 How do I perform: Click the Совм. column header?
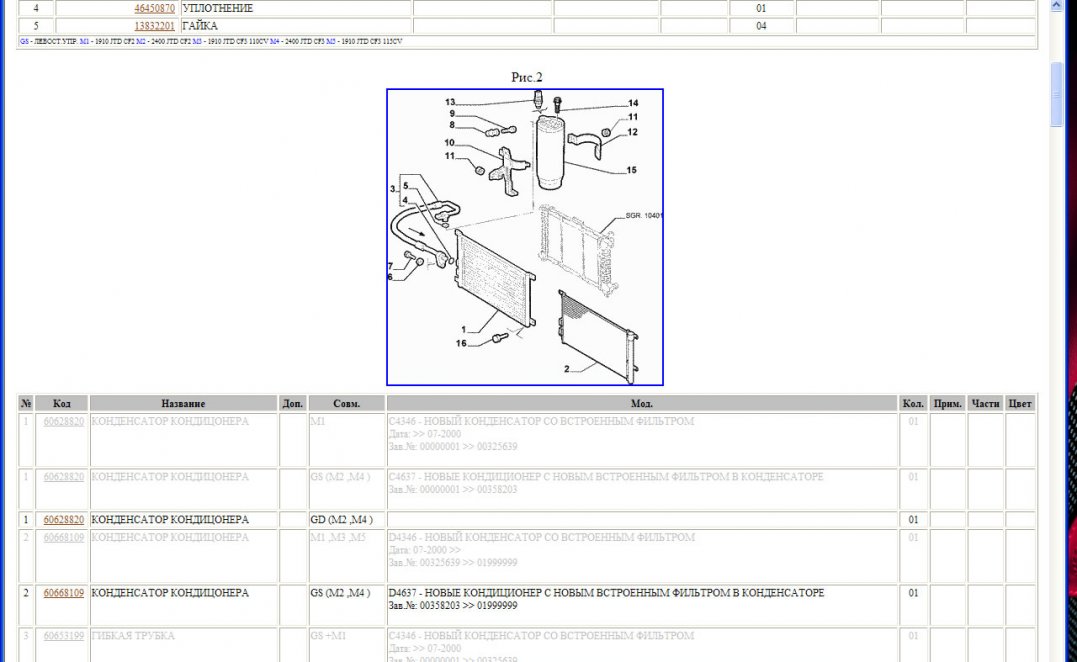346,404
